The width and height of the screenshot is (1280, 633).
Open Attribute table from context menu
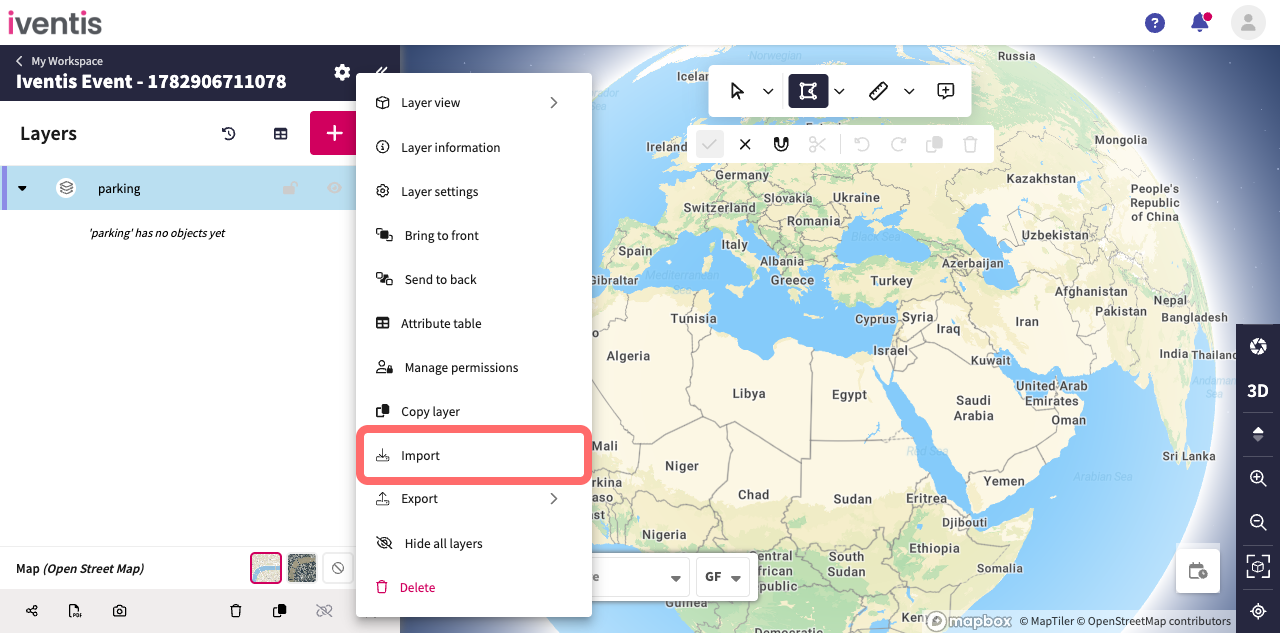[474, 323]
